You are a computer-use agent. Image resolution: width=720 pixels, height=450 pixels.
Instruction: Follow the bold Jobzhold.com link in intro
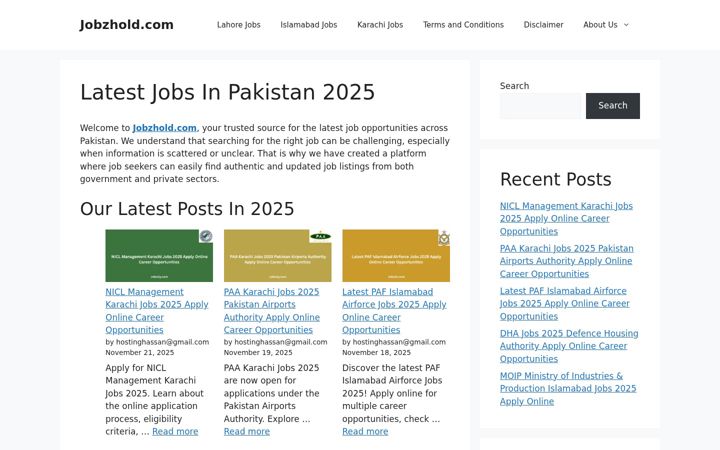click(164, 128)
